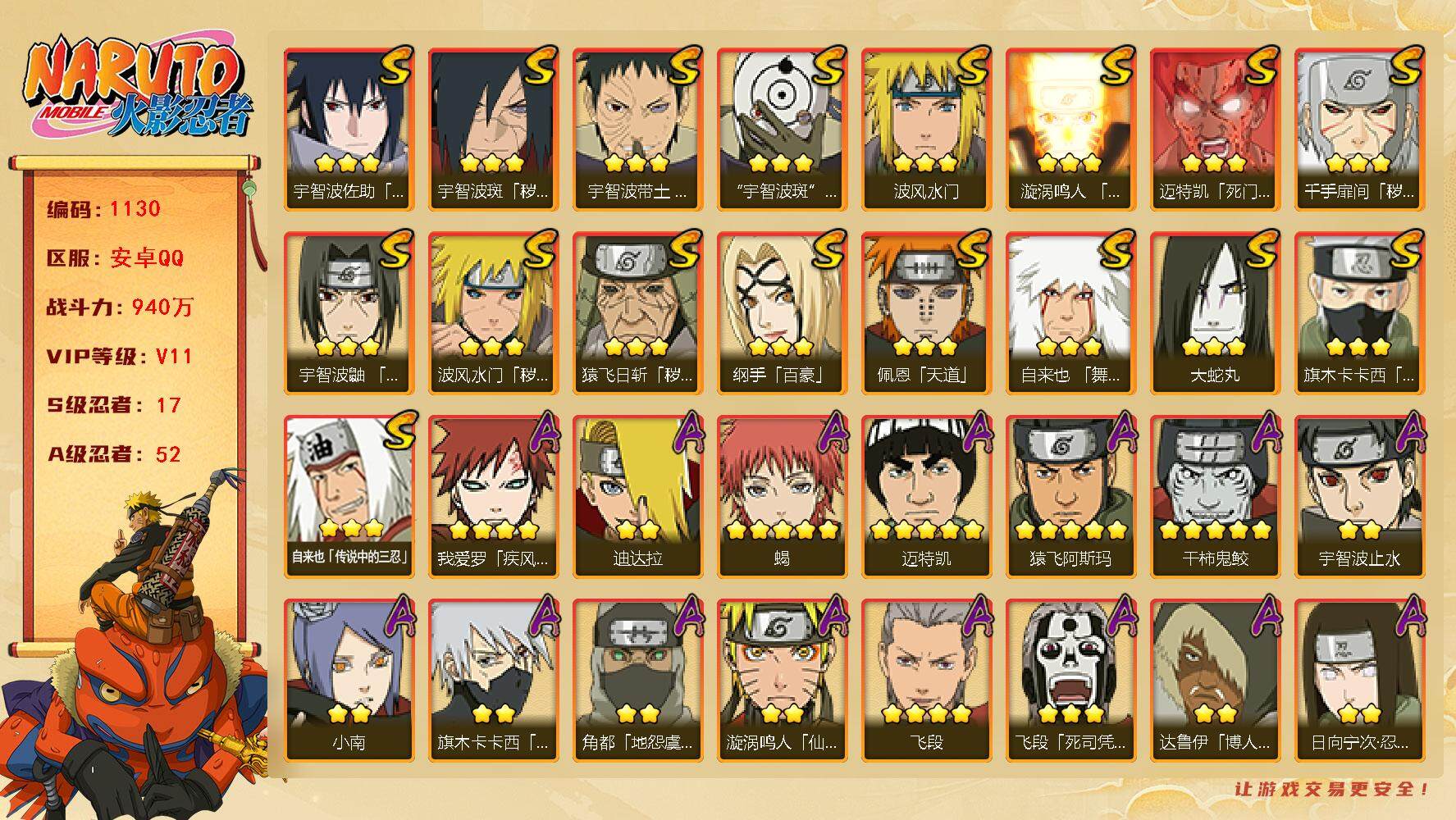The width and height of the screenshot is (1456, 820).
Task: Select the 波风水门 ninja card in the top row
Action: coord(926,129)
